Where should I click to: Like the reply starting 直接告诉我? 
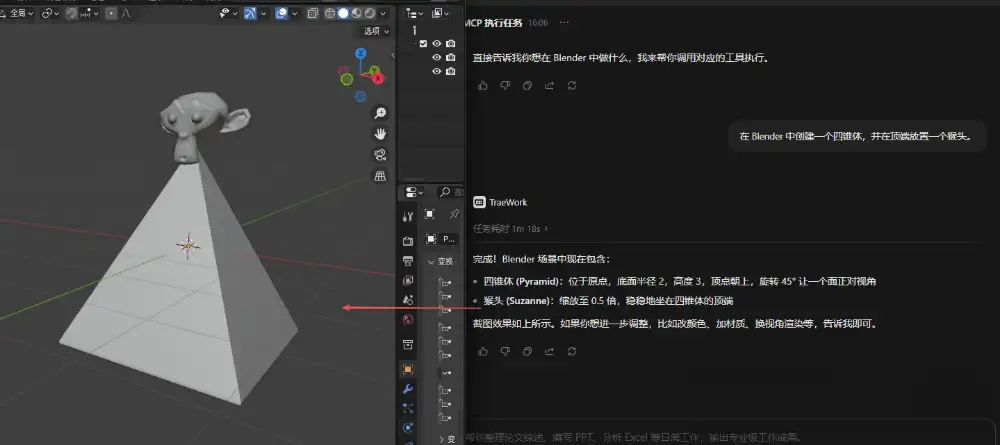483,85
